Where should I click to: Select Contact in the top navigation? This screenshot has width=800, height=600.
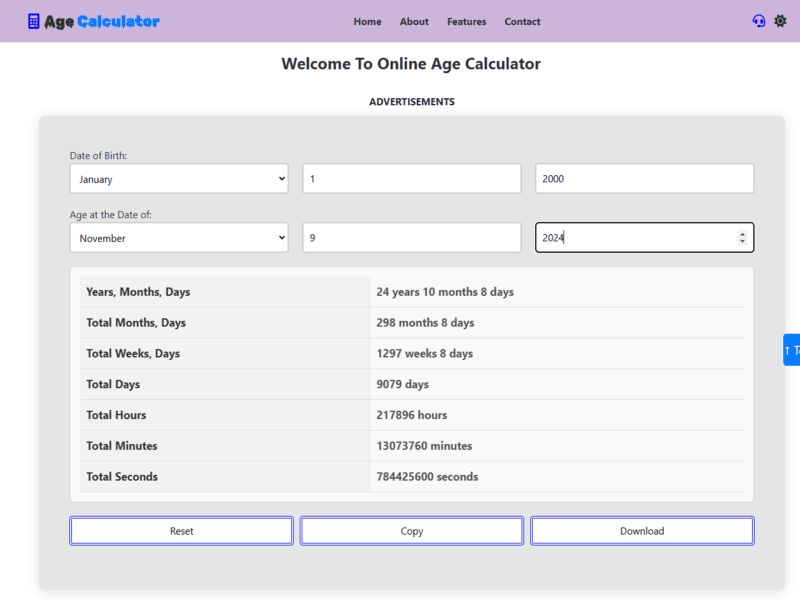tap(522, 21)
